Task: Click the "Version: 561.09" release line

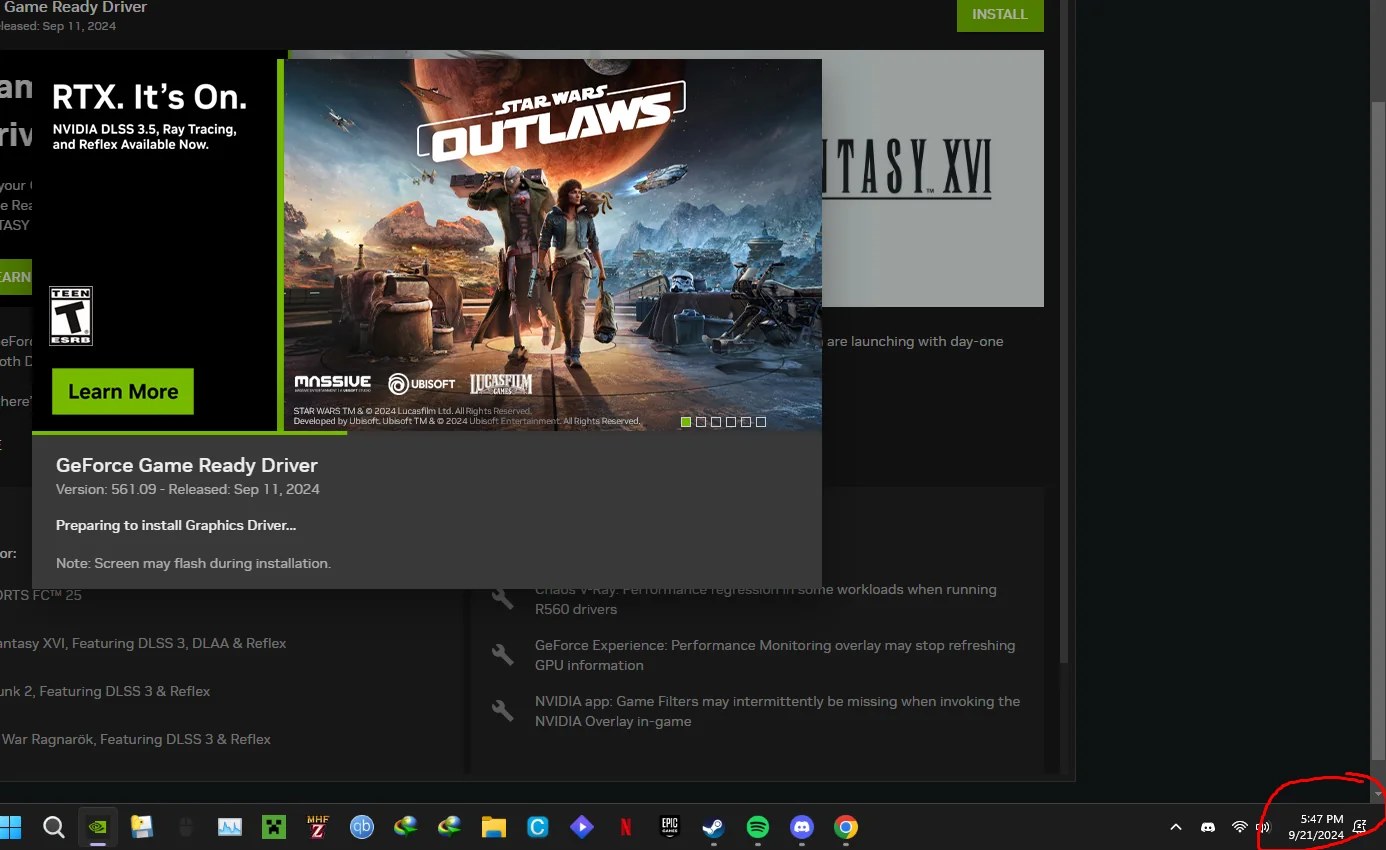Action: click(x=188, y=489)
